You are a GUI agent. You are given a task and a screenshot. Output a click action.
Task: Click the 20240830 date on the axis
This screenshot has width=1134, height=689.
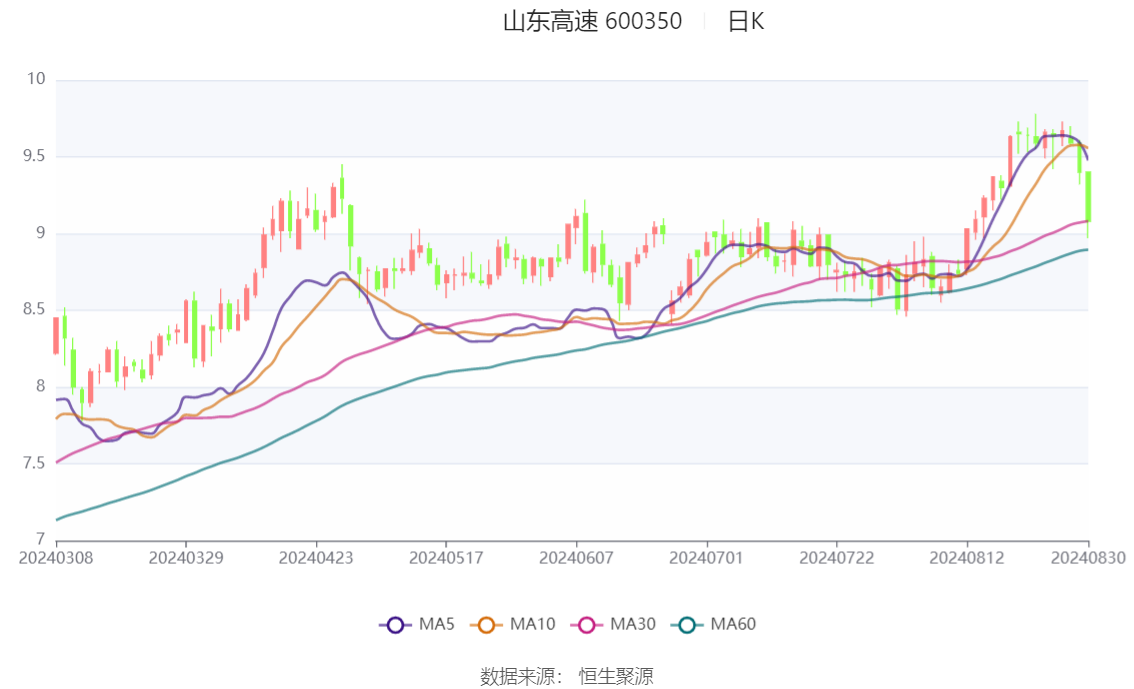pyautogui.click(x=1088, y=558)
